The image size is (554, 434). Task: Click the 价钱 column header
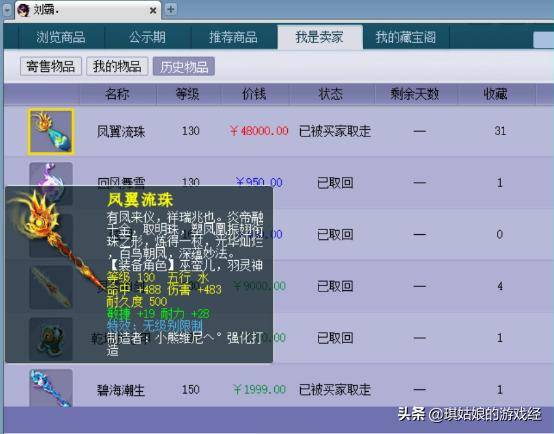(x=254, y=94)
